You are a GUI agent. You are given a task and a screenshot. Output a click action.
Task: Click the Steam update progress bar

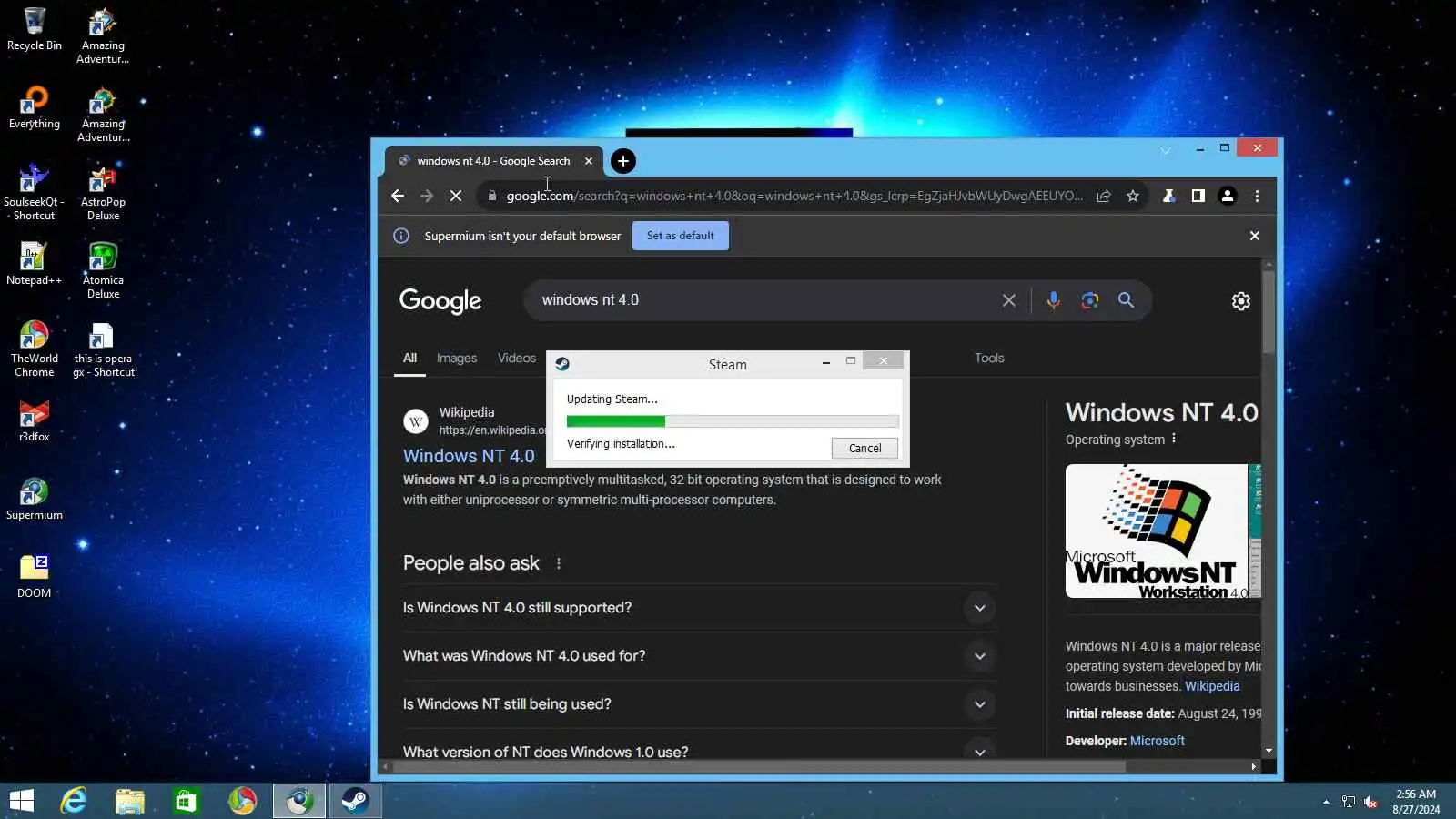[733, 421]
